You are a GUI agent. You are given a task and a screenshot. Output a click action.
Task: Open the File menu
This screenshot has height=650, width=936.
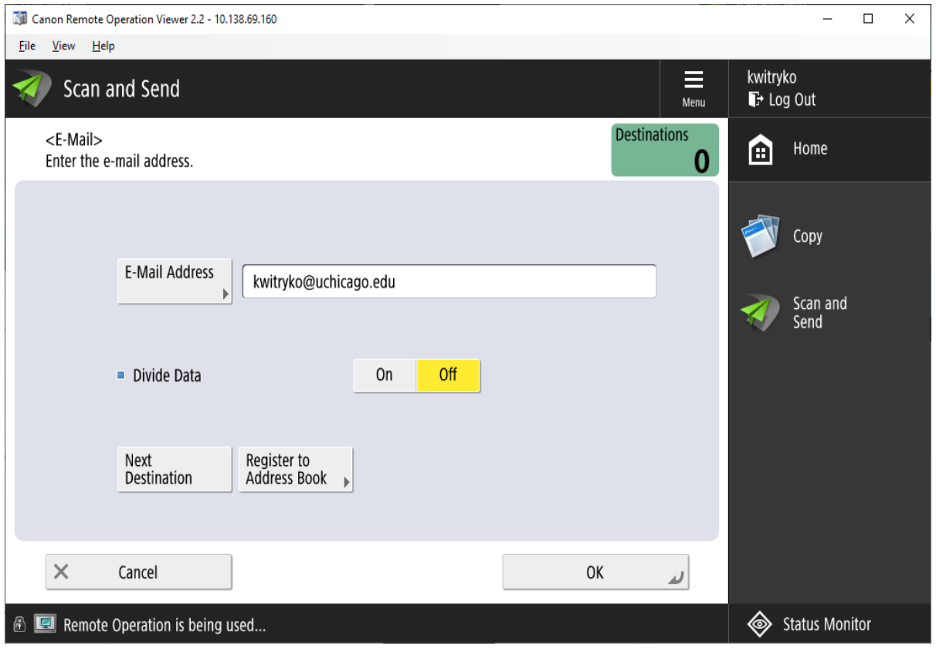[27, 46]
